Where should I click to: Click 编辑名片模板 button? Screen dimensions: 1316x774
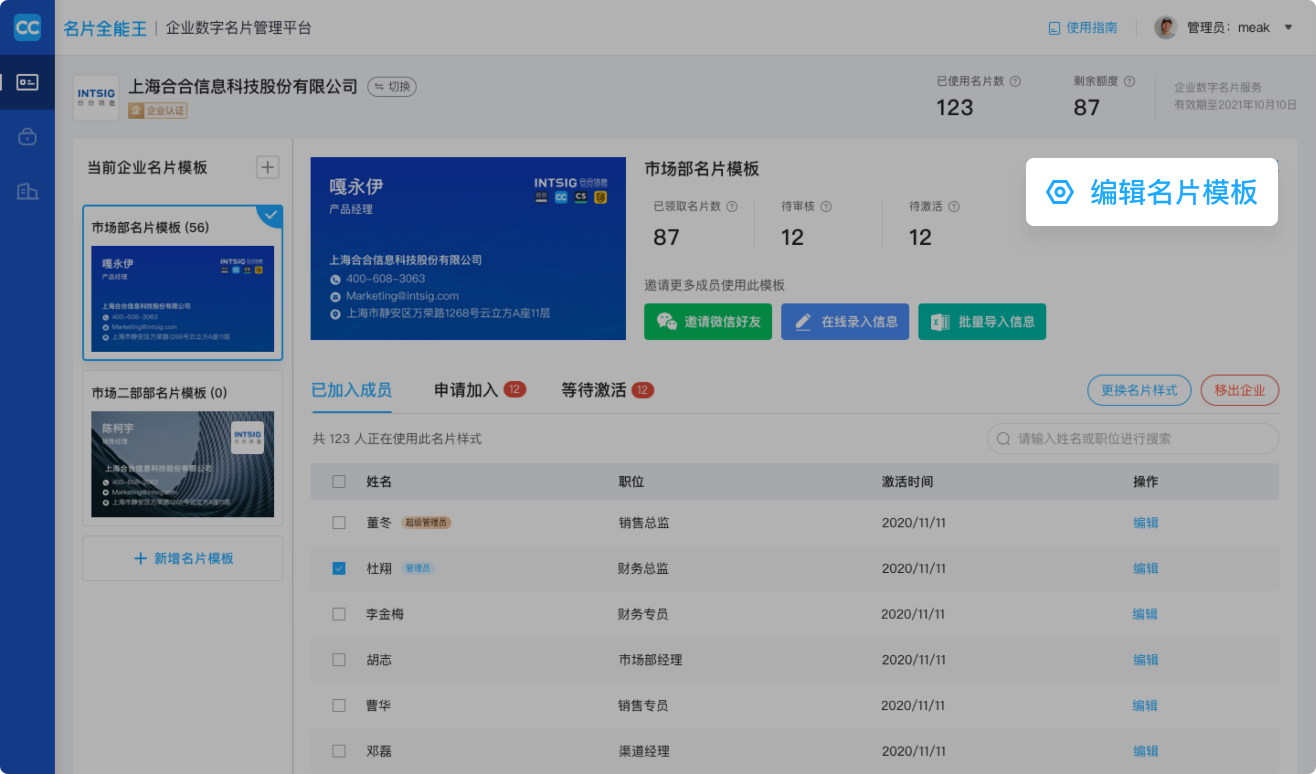[1152, 192]
